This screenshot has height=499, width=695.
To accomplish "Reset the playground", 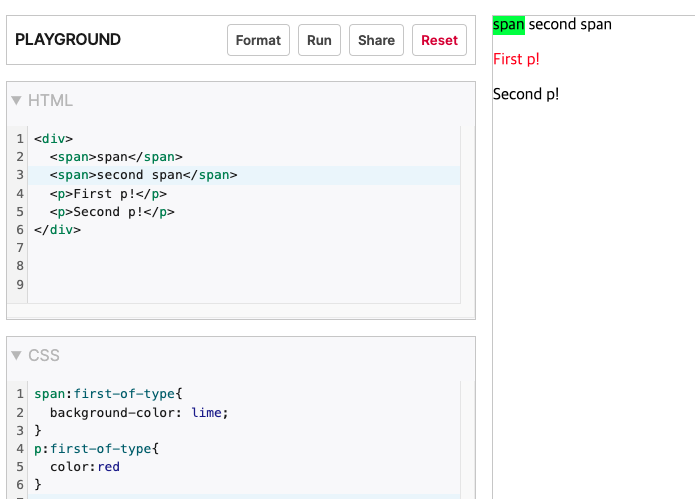I will (x=439, y=40).
